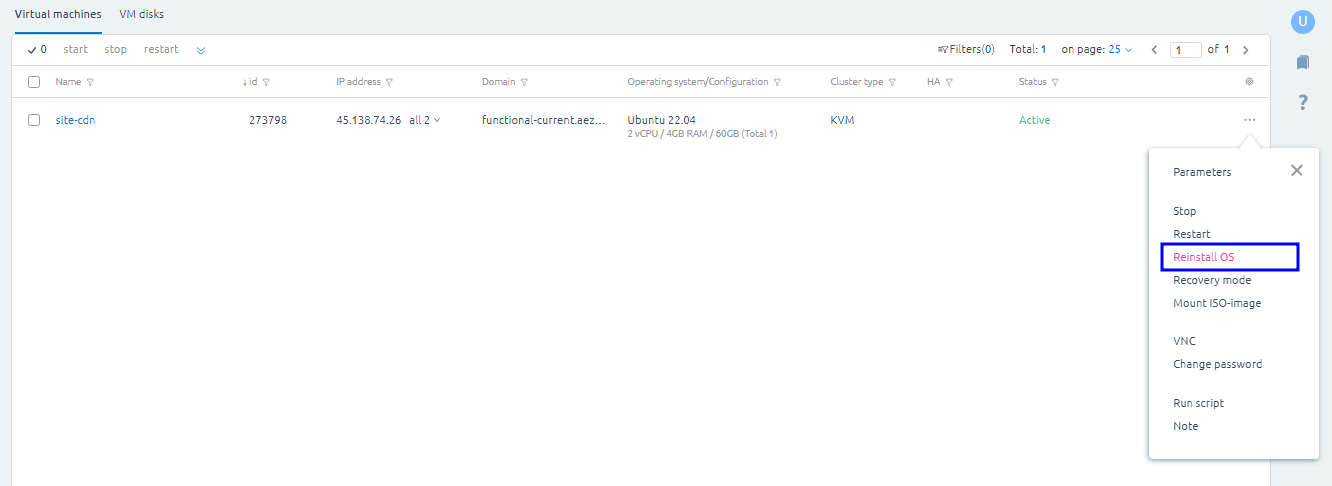1332x486 pixels.
Task: Click the Name column filter icon
Action: [x=90, y=83]
